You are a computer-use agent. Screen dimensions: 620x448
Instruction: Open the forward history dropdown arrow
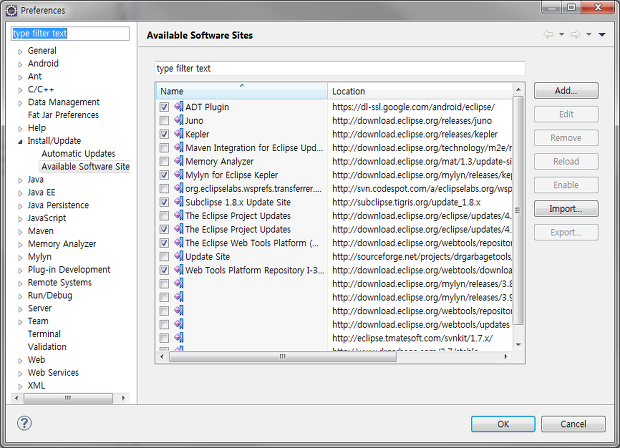point(589,34)
